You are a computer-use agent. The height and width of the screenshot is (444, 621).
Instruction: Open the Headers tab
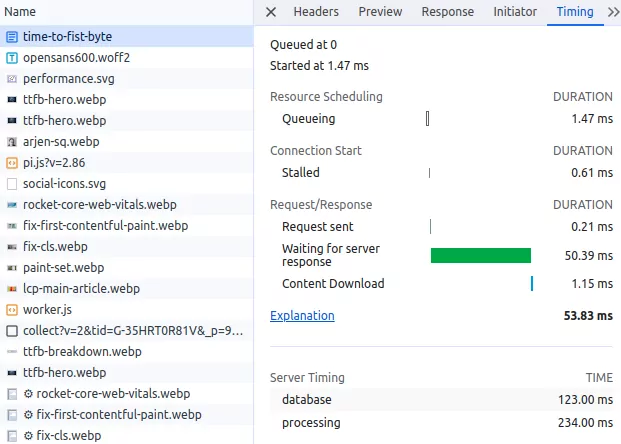(316, 12)
